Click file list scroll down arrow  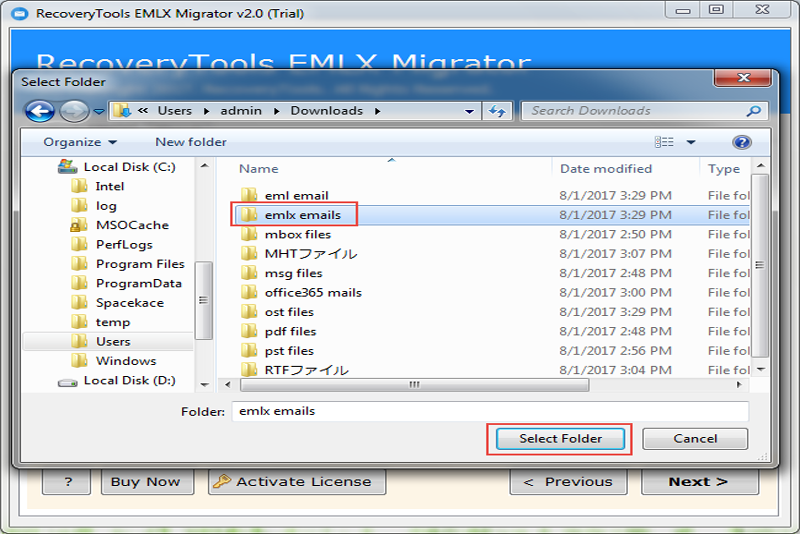[760, 369]
